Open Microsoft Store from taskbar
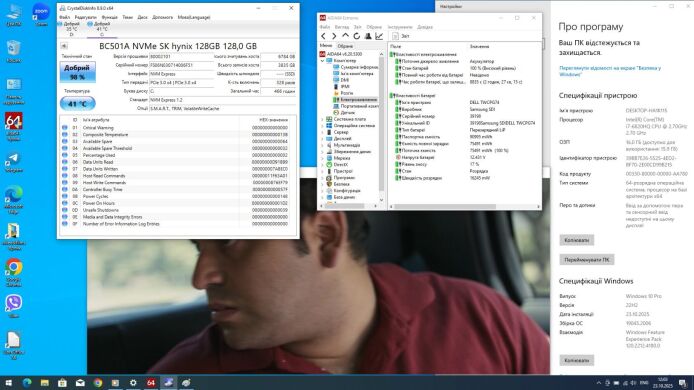This screenshot has height=390, width=694. [x=62, y=382]
